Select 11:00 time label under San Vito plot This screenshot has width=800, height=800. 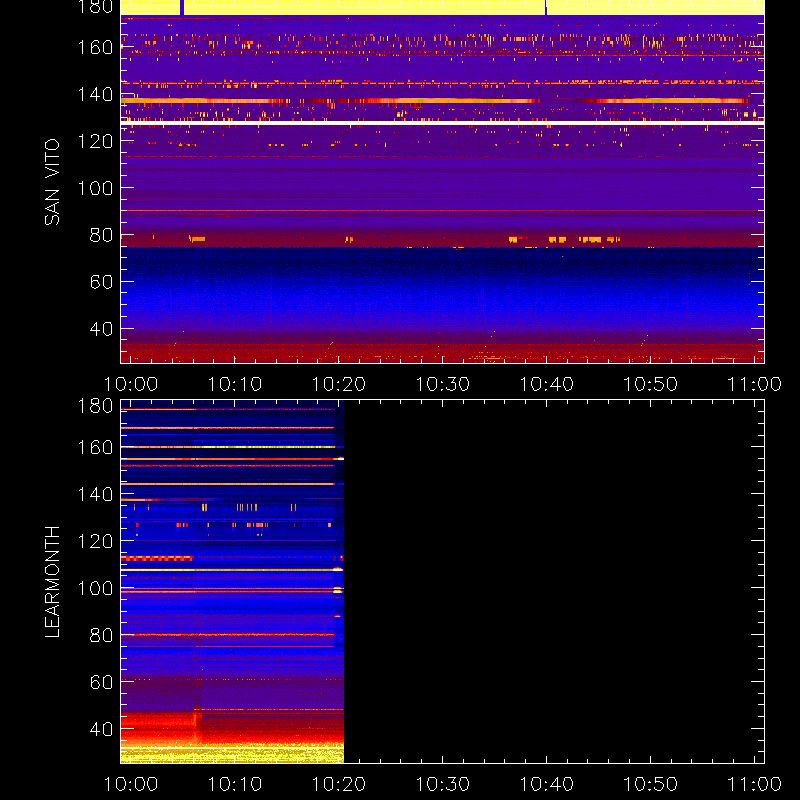point(754,384)
